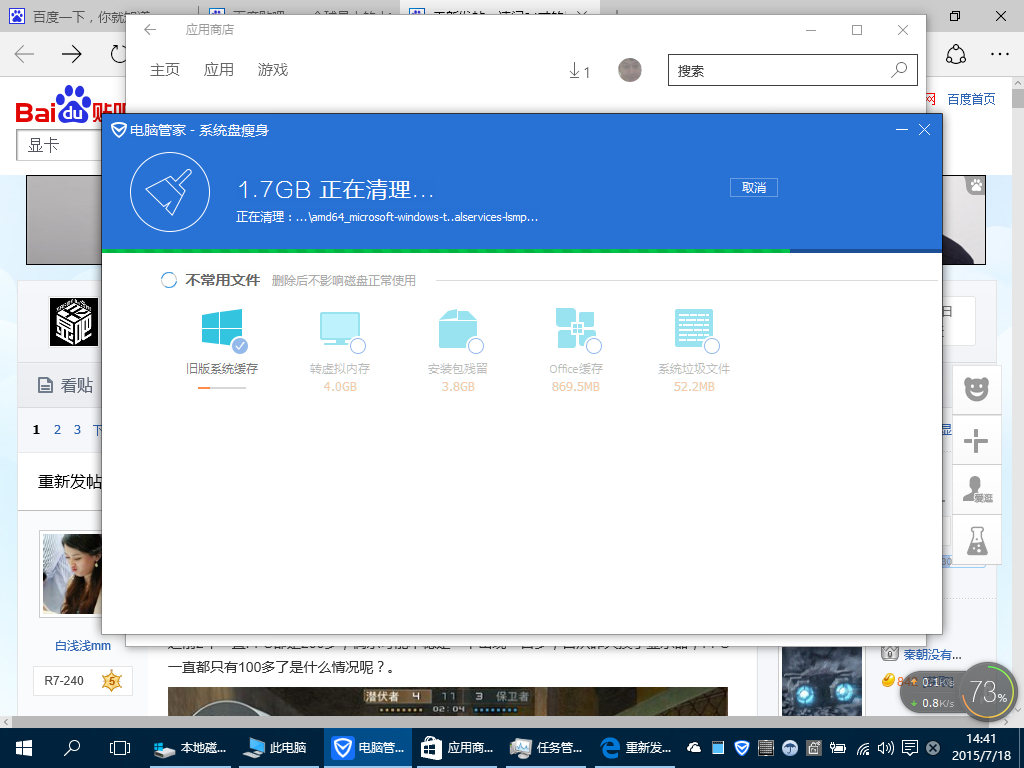Open the 百度首页 link
The image size is (1024, 768).
click(x=972, y=99)
